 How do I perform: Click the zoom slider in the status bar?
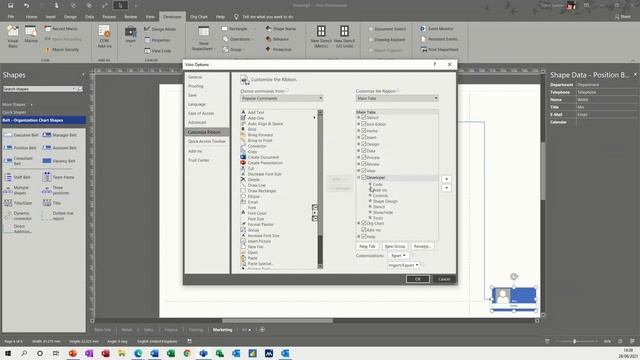pos(575,341)
